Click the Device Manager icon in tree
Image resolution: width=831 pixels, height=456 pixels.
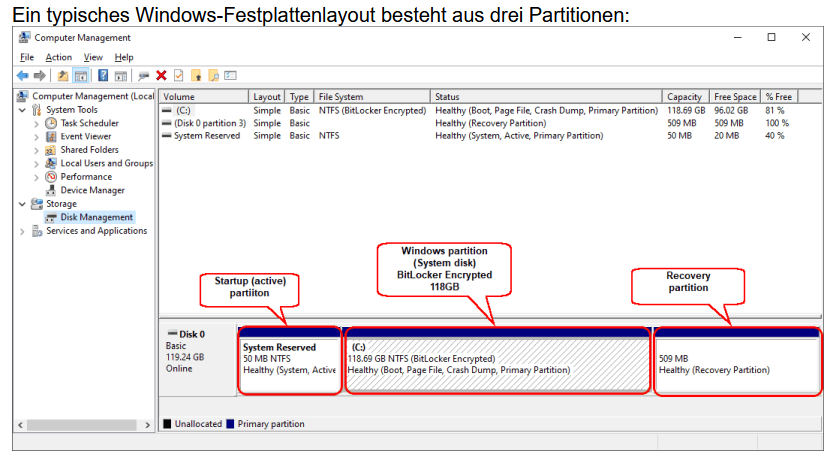tap(51, 190)
